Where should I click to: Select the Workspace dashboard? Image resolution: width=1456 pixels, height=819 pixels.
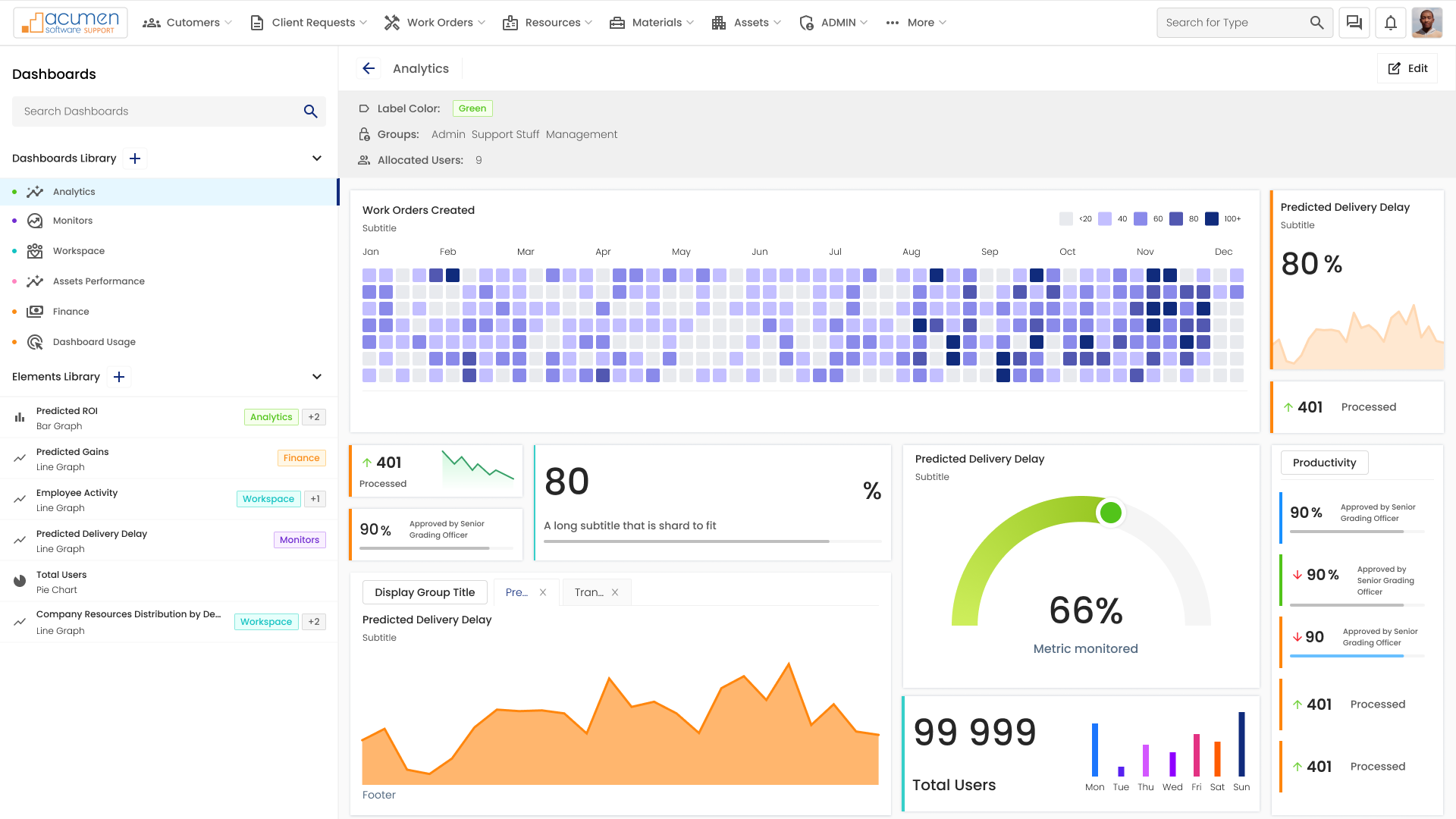[x=169, y=251]
